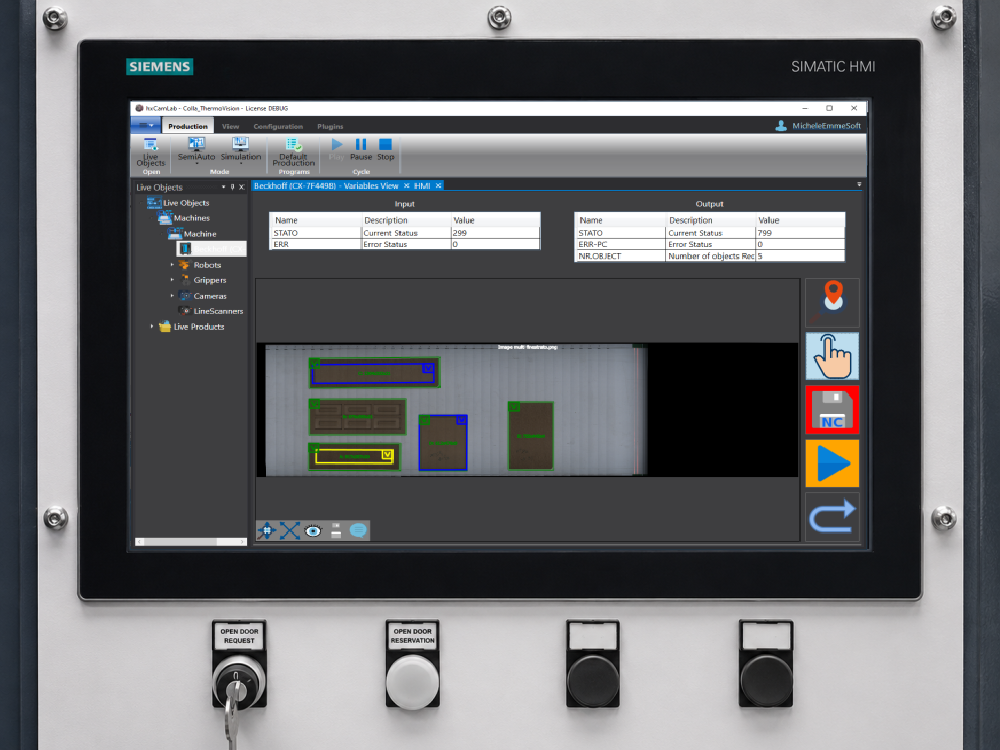This screenshot has height=750, width=1000.
Task: Click Output table Value column header
Action: (x=800, y=221)
